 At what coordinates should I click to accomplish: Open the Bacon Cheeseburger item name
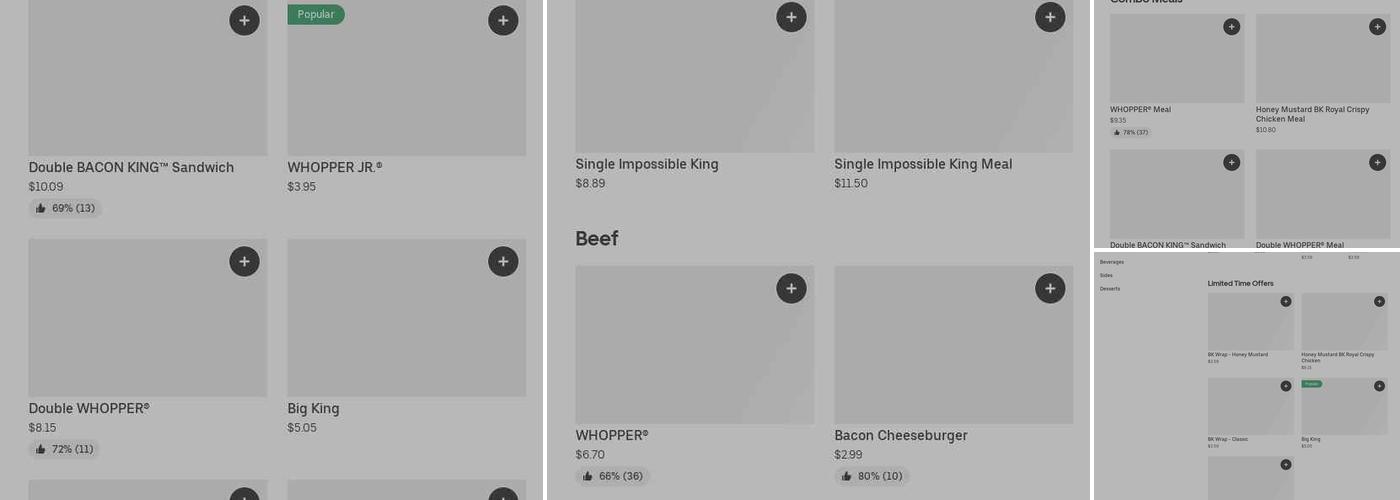[900, 436]
